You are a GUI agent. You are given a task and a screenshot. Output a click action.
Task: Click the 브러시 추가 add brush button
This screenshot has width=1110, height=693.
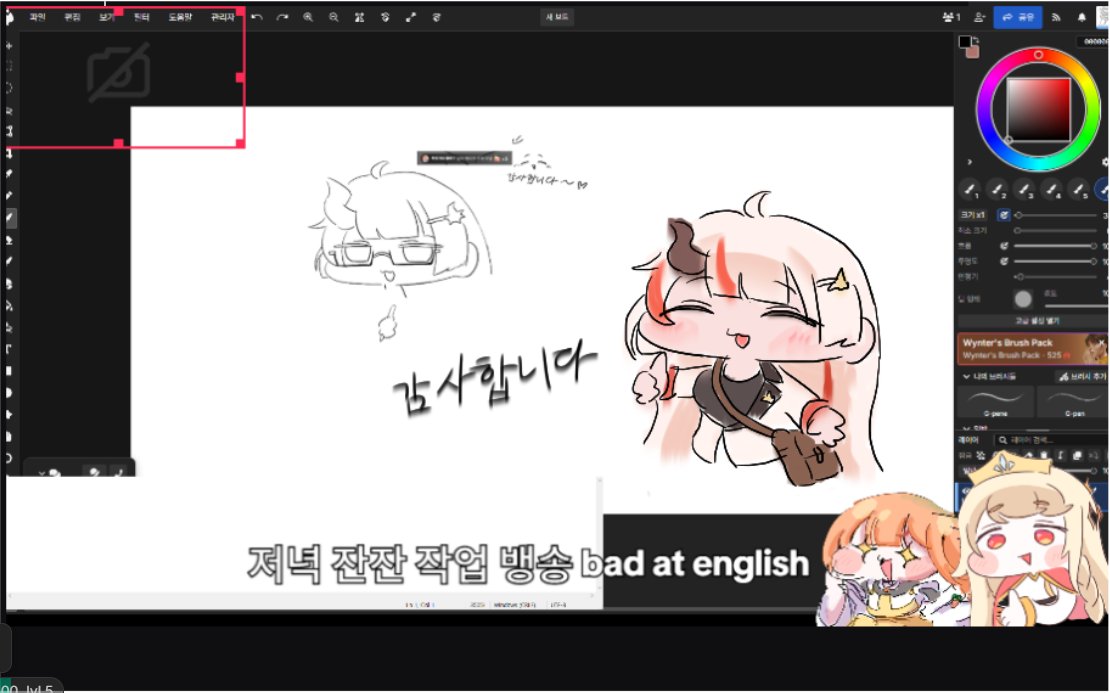pyautogui.click(x=1081, y=377)
